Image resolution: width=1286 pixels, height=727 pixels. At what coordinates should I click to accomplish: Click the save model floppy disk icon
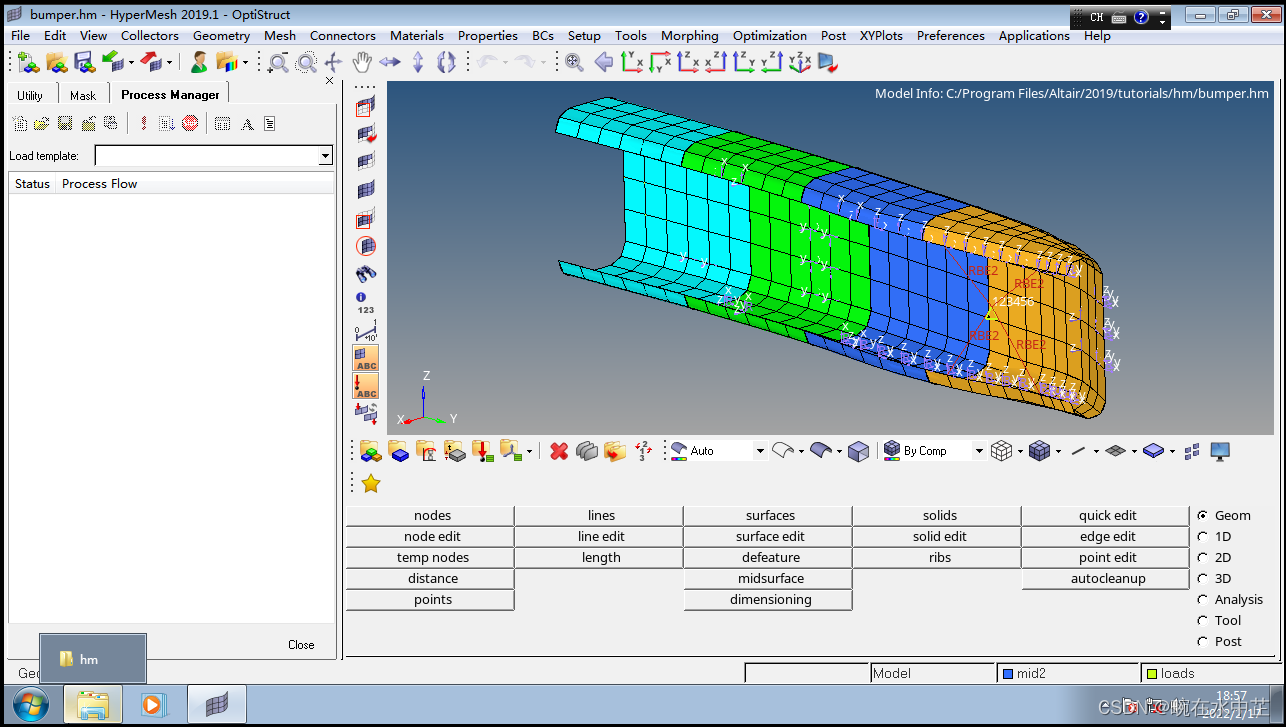(85, 62)
